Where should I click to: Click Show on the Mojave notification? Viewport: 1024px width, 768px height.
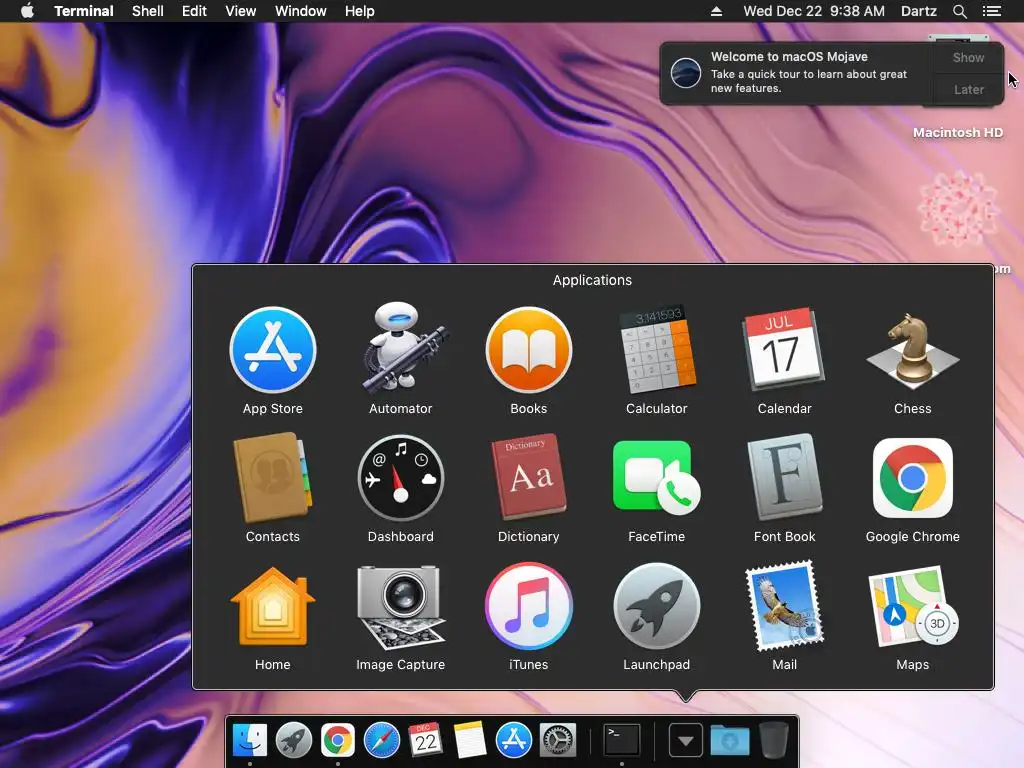click(968, 57)
